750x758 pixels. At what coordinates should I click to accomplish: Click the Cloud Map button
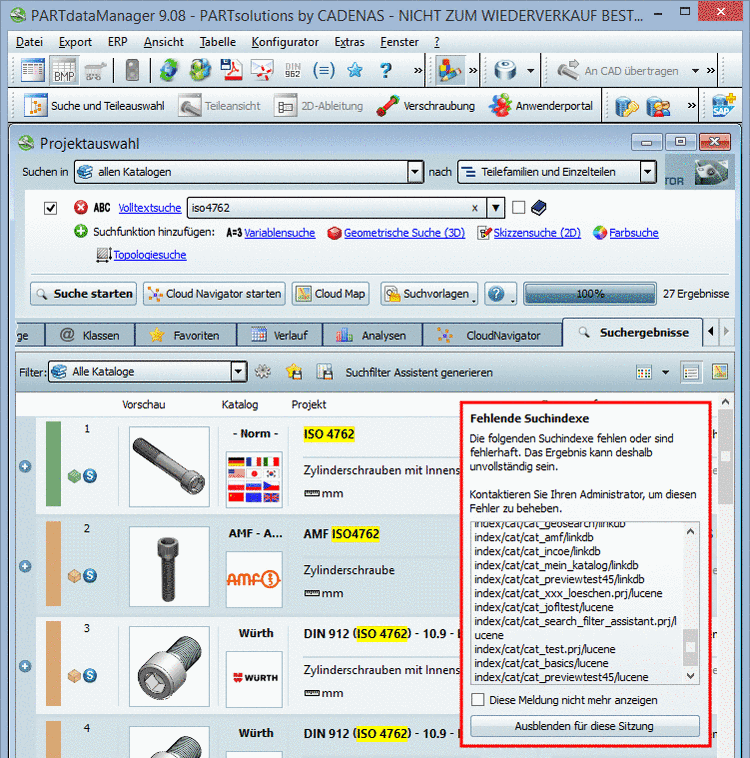(331, 293)
